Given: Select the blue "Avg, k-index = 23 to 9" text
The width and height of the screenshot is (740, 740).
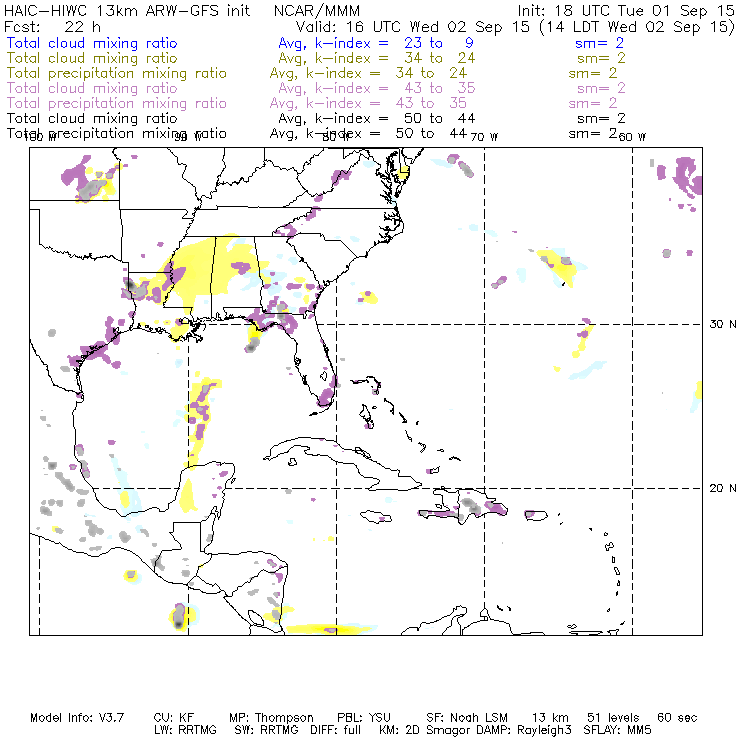Looking at the screenshot, I should 376,43.
